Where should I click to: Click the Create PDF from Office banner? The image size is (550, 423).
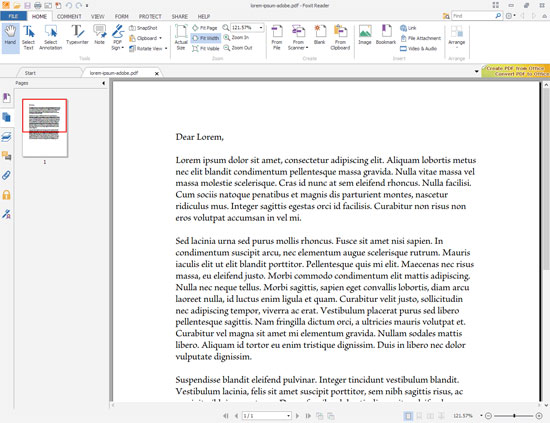click(515, 68)
